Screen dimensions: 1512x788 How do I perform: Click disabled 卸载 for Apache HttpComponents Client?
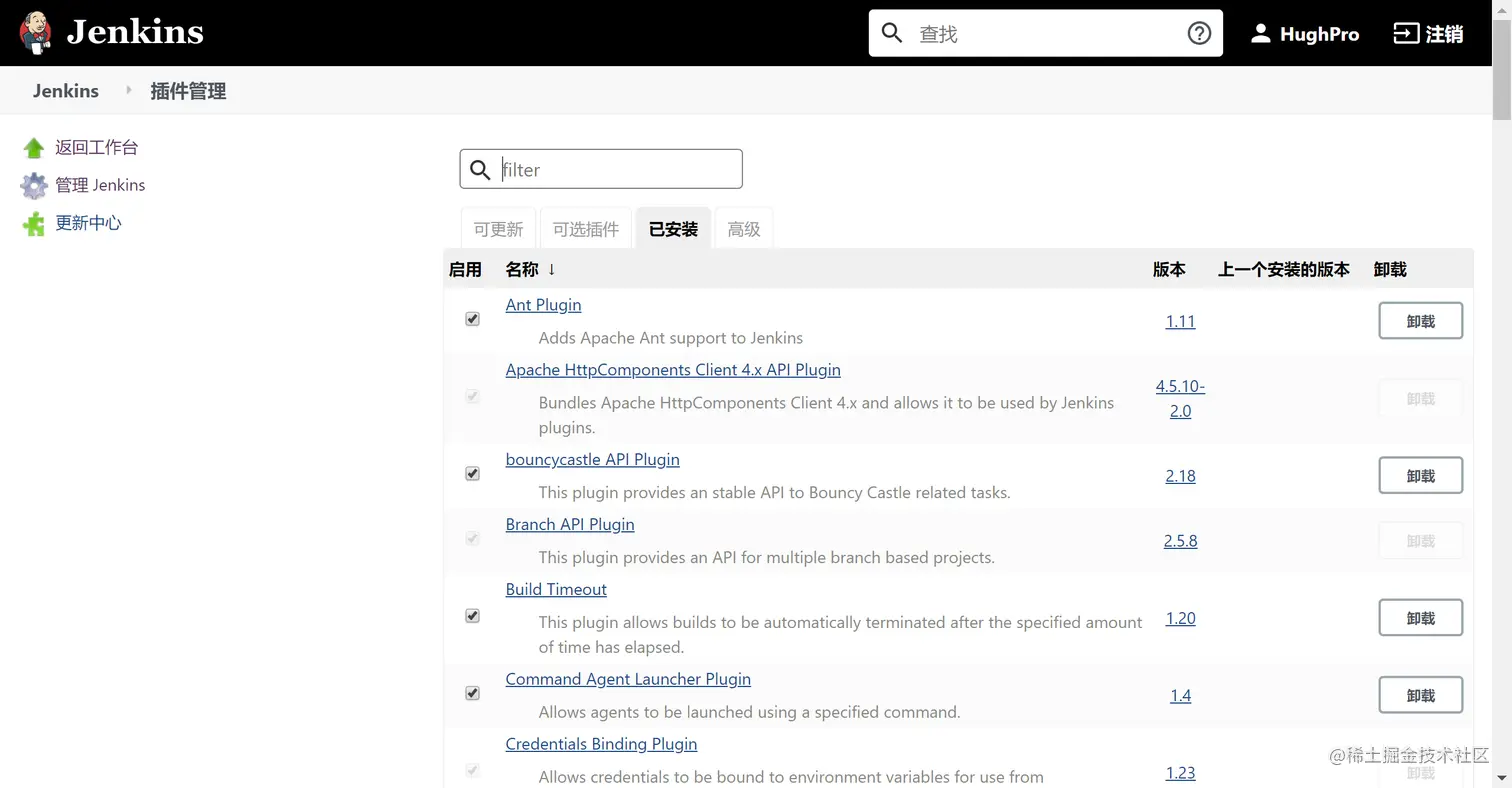[x=1420, y=398]
